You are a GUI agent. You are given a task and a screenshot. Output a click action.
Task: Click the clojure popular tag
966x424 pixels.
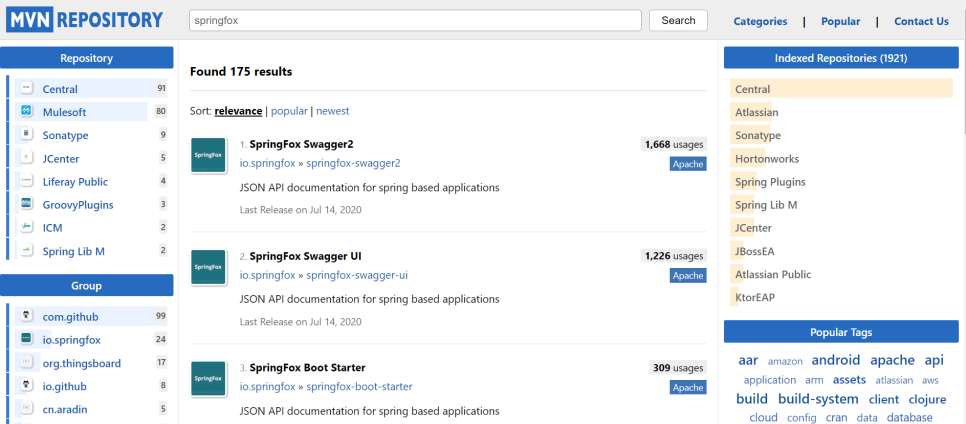coord(925,399)
